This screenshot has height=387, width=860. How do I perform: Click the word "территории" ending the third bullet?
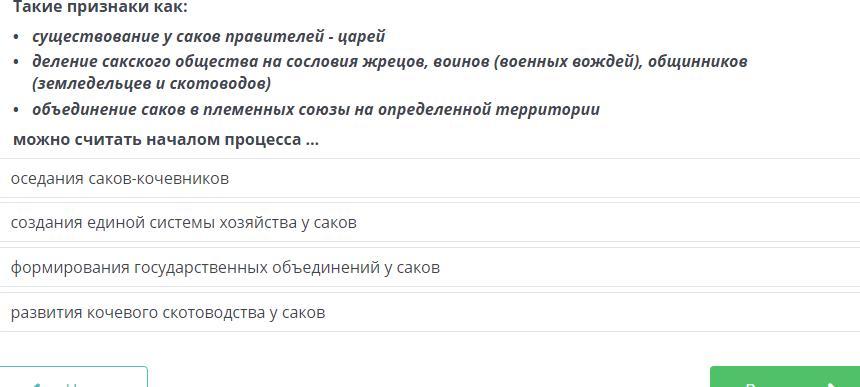click(547, 110)
